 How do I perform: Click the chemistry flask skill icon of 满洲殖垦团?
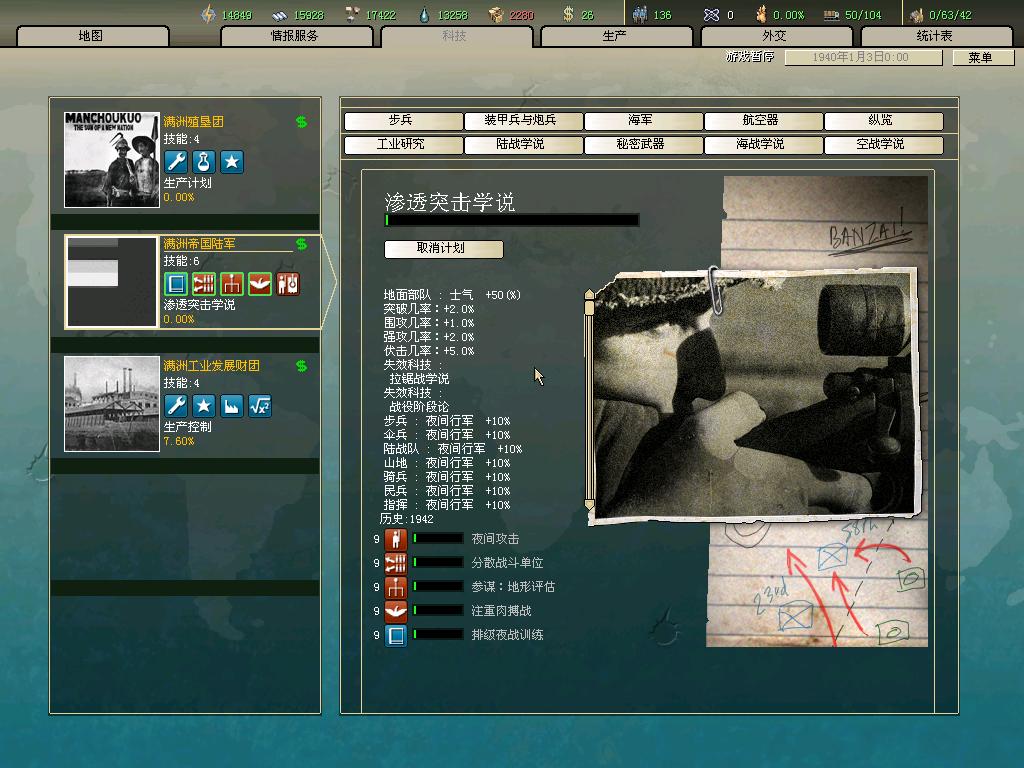(204, 161)
